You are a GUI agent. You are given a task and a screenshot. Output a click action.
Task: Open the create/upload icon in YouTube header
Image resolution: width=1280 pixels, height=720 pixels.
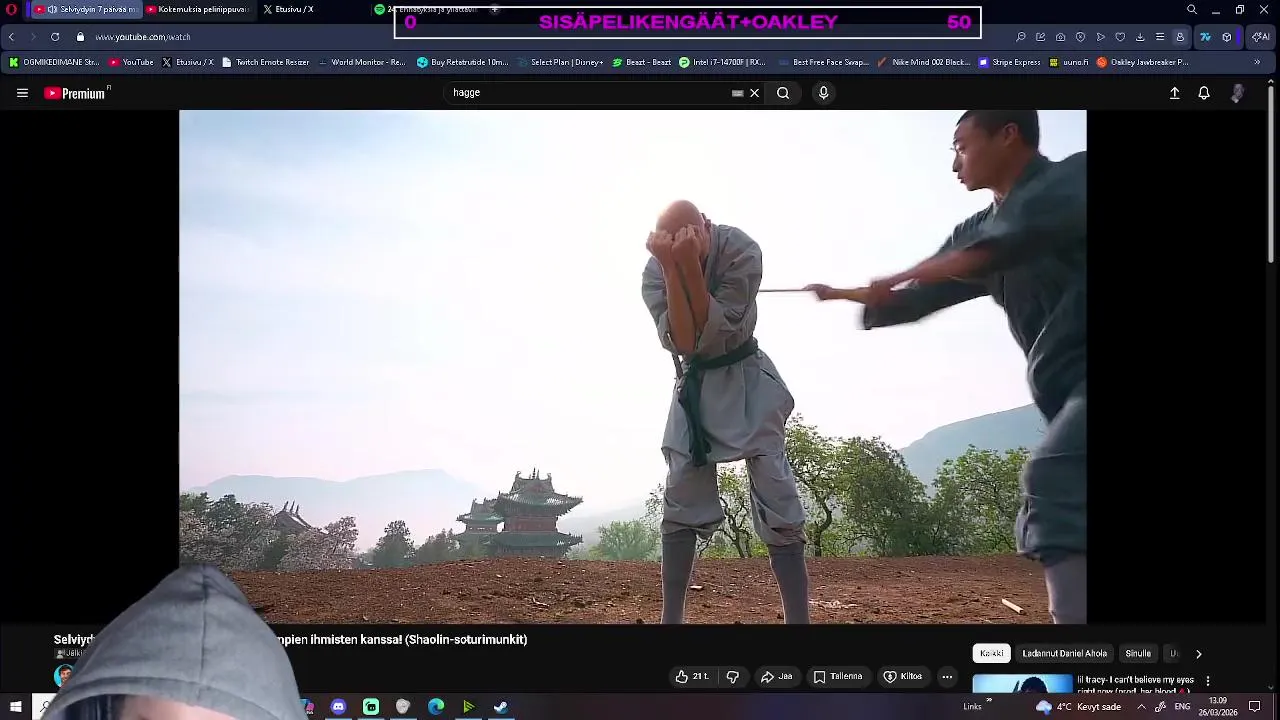(x=1174, y=93)
